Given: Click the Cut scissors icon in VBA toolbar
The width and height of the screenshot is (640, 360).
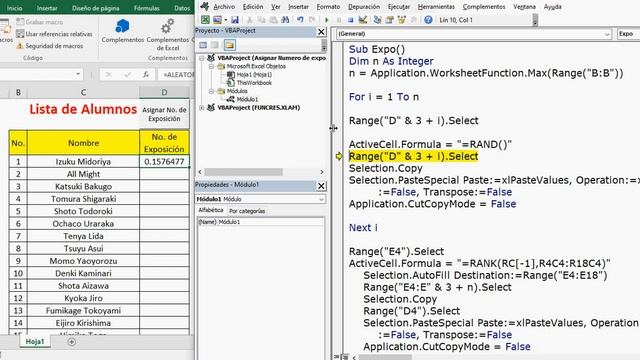Looking at the screenshot, I should coord(249,20).
